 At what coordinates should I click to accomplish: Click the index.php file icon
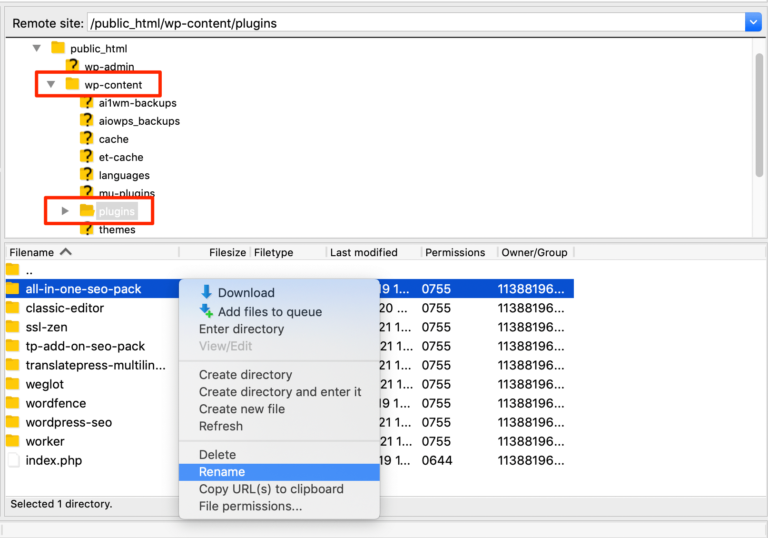[14, 460]
